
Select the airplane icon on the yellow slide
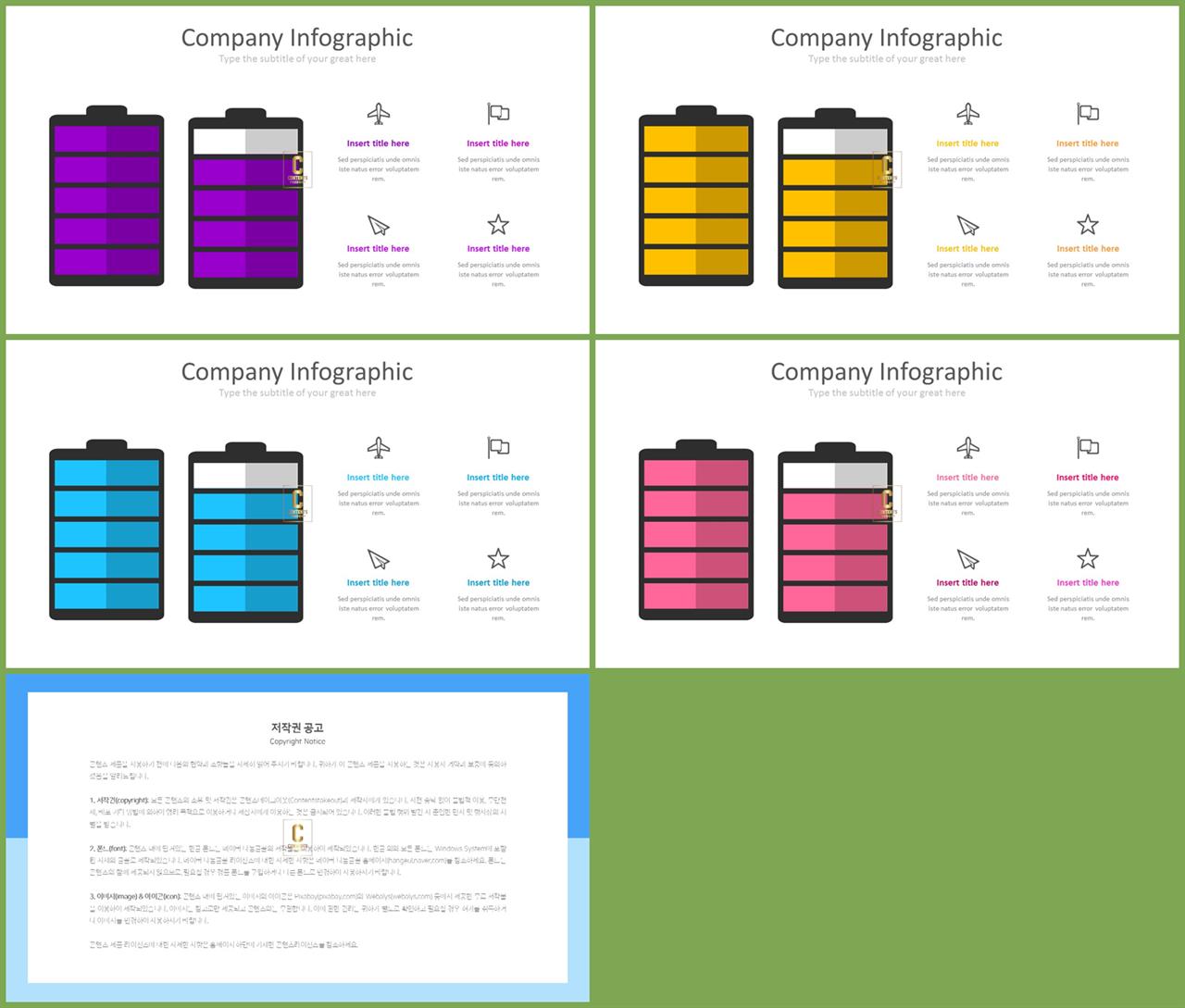tap(968, 114)
